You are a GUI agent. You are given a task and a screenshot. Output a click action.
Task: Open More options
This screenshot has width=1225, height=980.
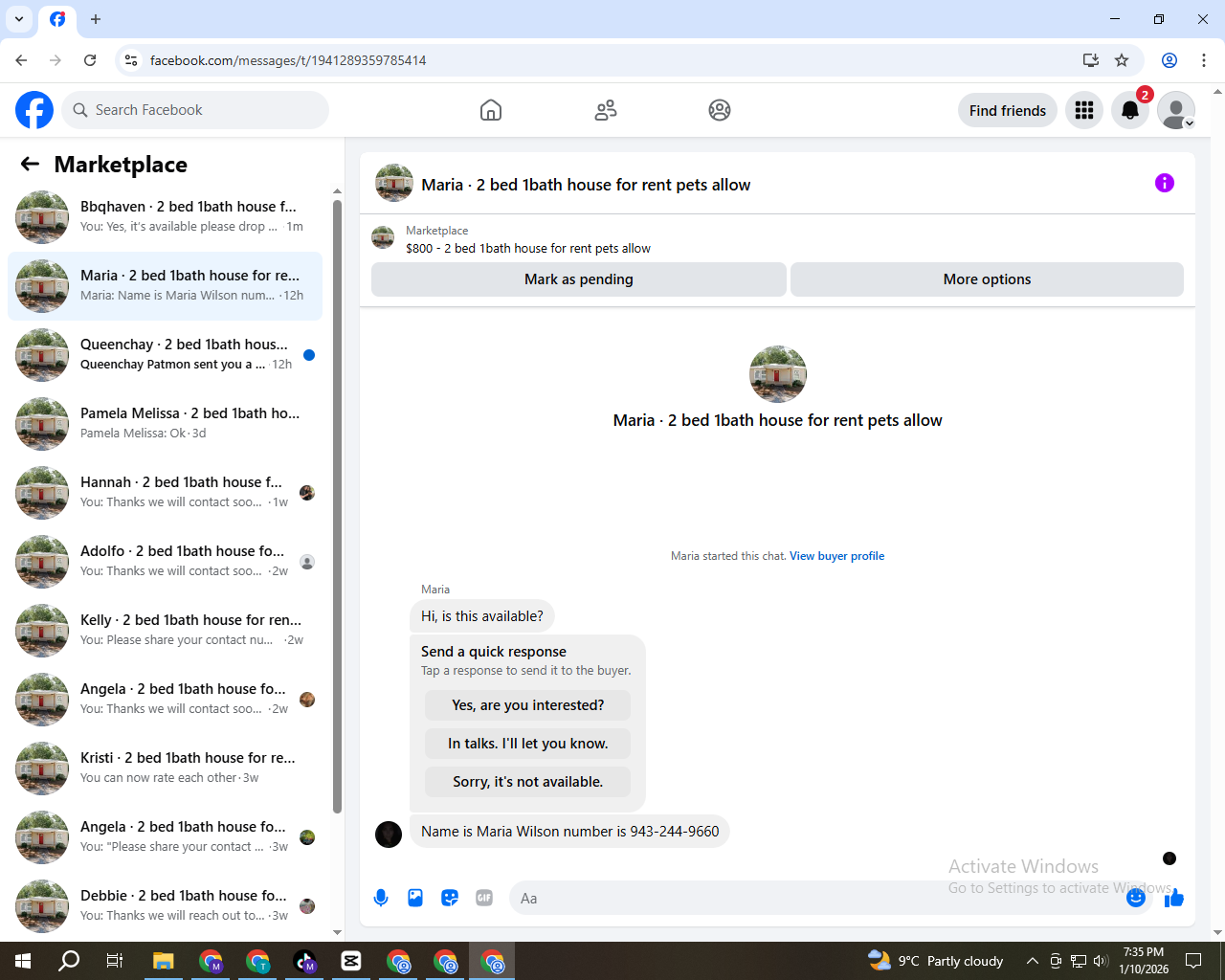click(x=987, y=279)
